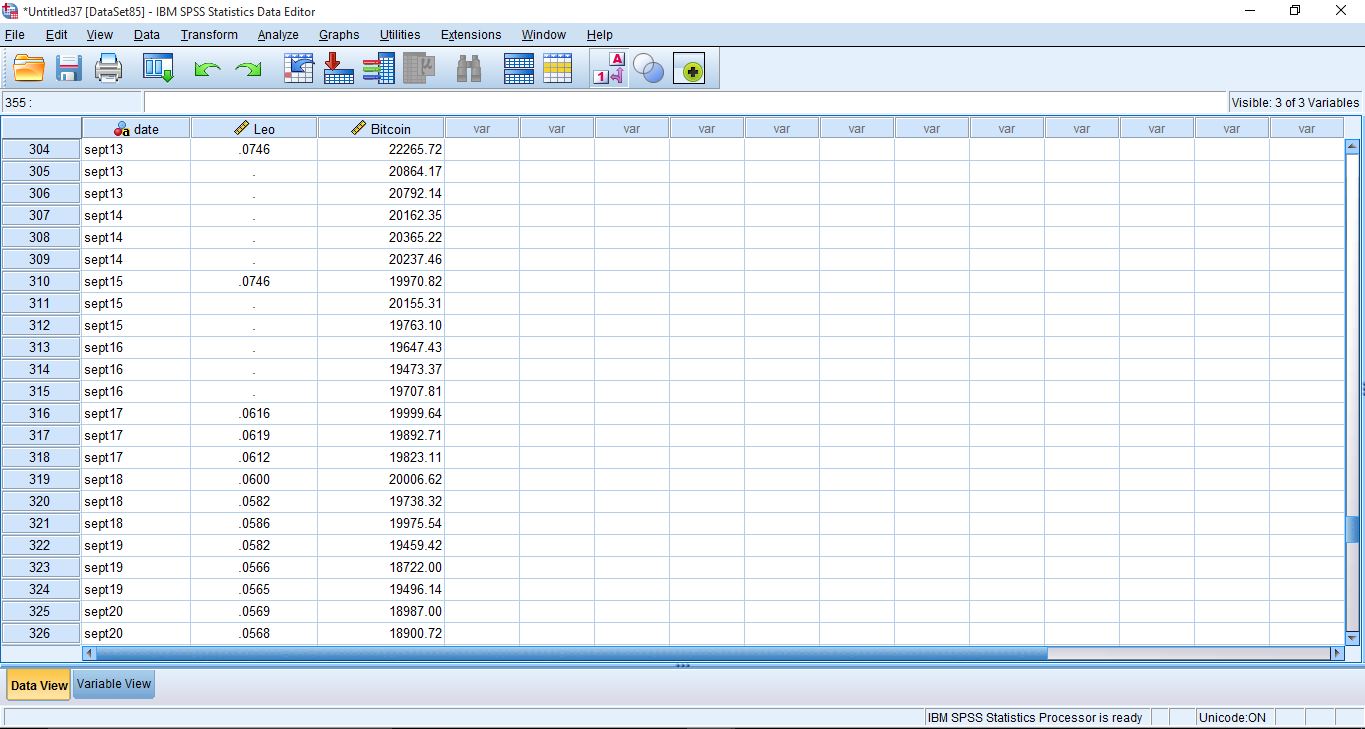Select the date column header
The height and width of the screenshot is (729, 1365).
[x=136, y=128]
